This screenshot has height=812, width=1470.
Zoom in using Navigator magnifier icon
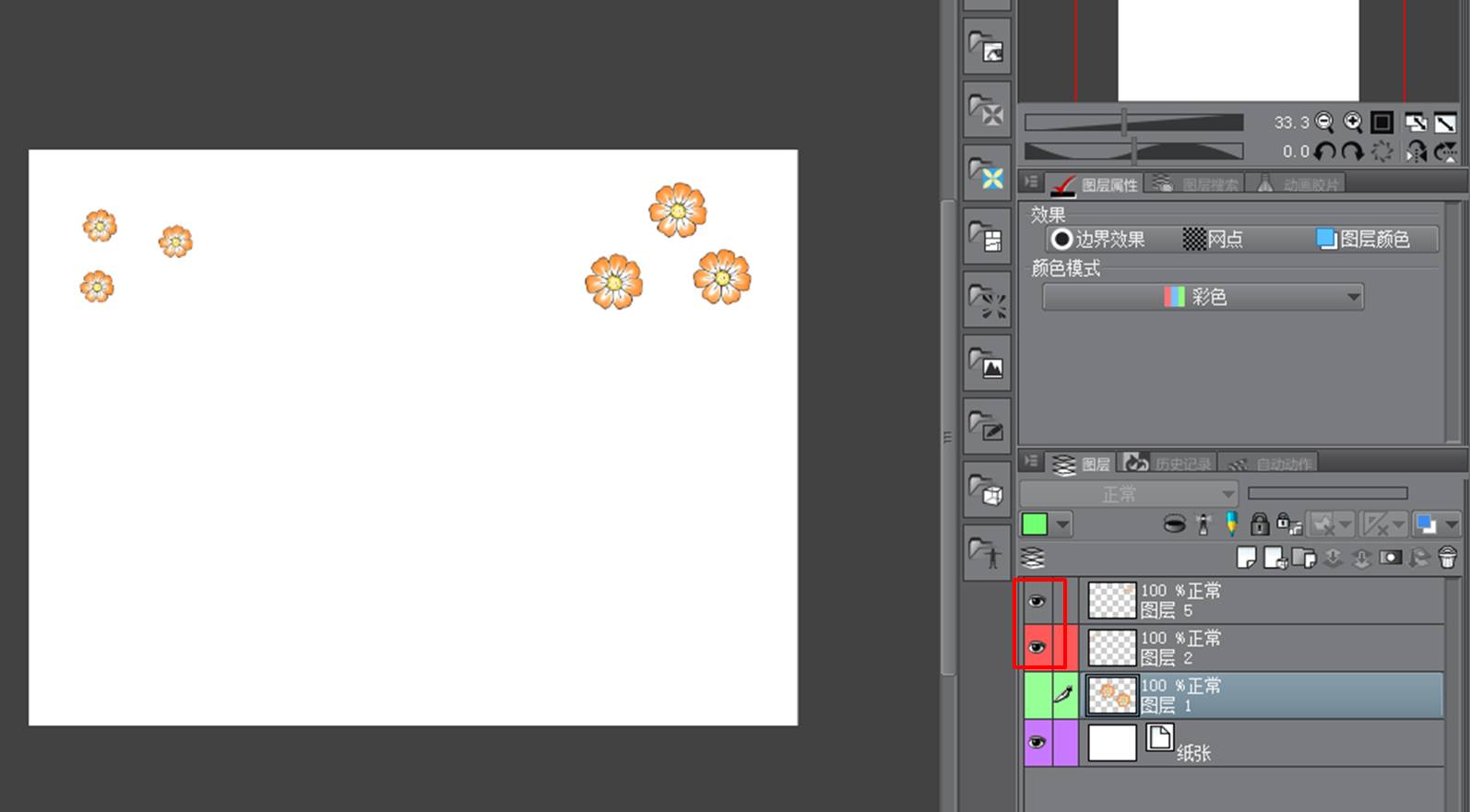pos(1353,122)
